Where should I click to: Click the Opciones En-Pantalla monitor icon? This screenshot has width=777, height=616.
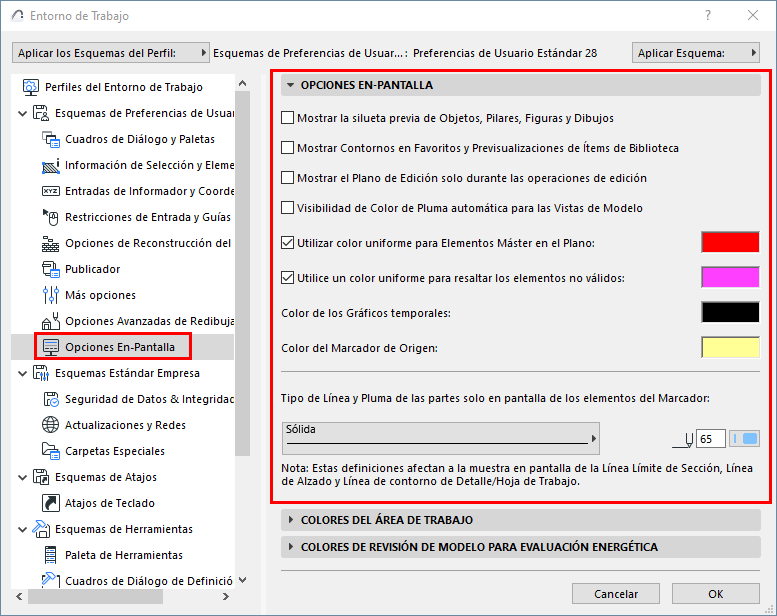pos(51,347)
